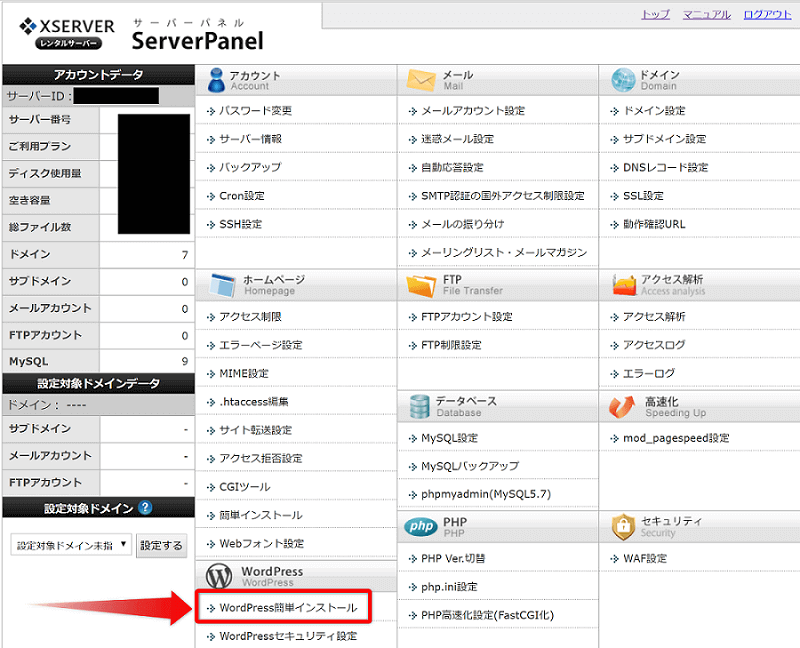The height and width of the screenshot is (648, 800).
Task: Open FTPアカウント設定
Action: 466,317
